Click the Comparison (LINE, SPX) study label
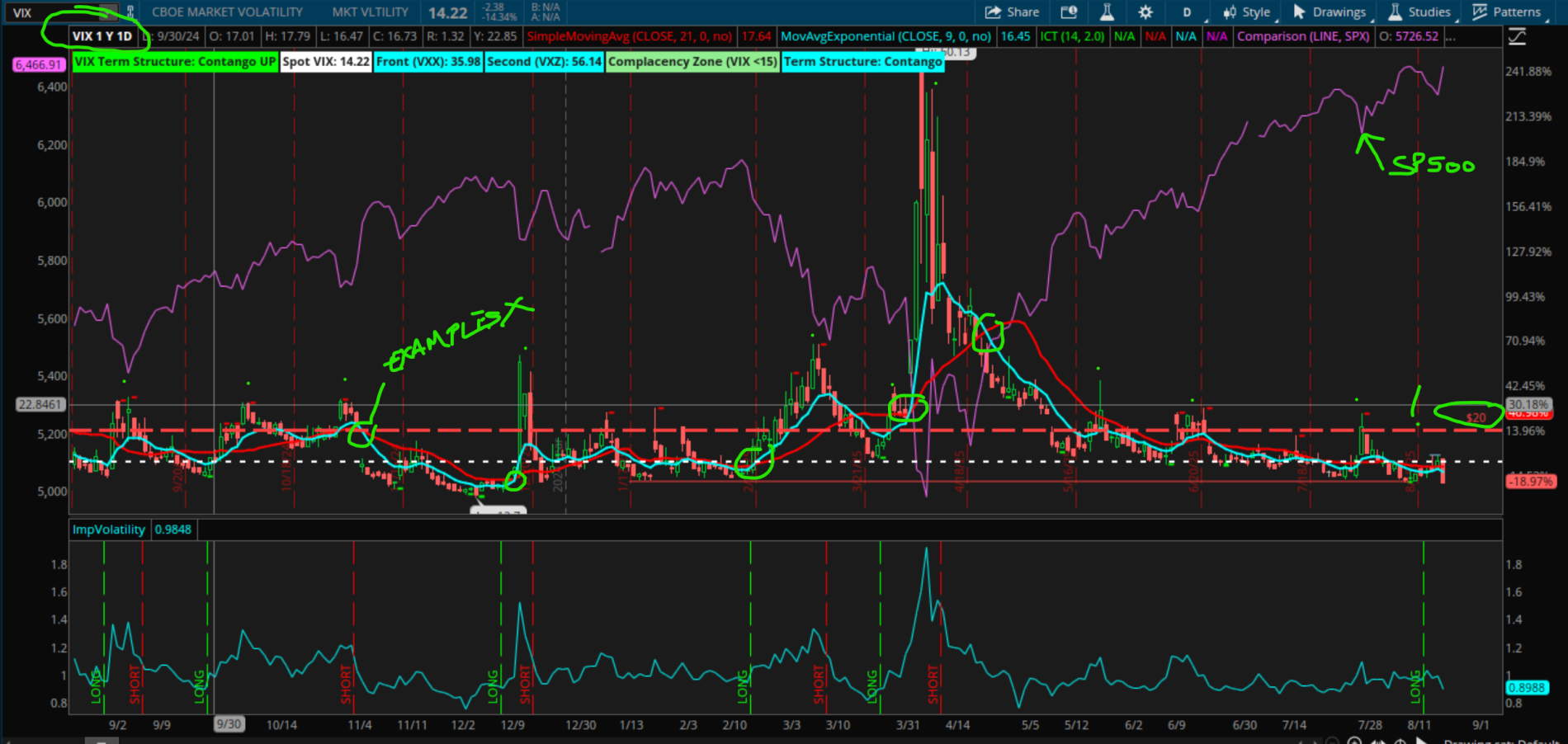1568x744 pixels. [1303, 36]
